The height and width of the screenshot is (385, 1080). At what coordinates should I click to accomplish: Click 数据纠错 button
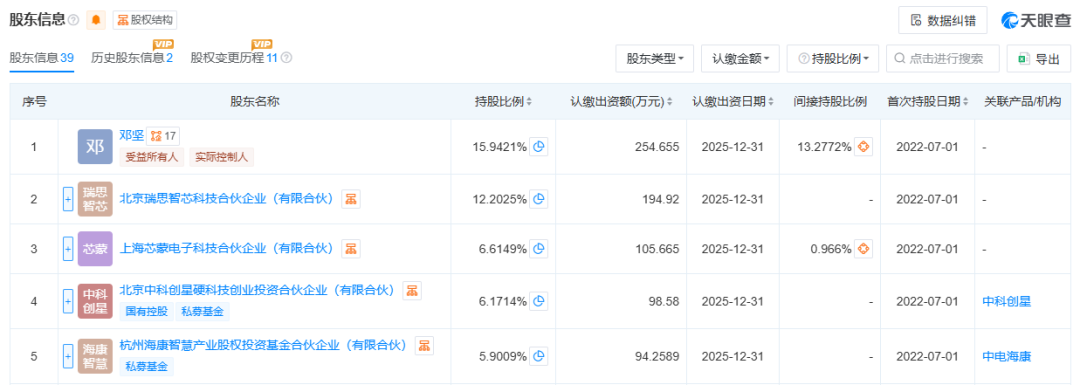point(942,21)
